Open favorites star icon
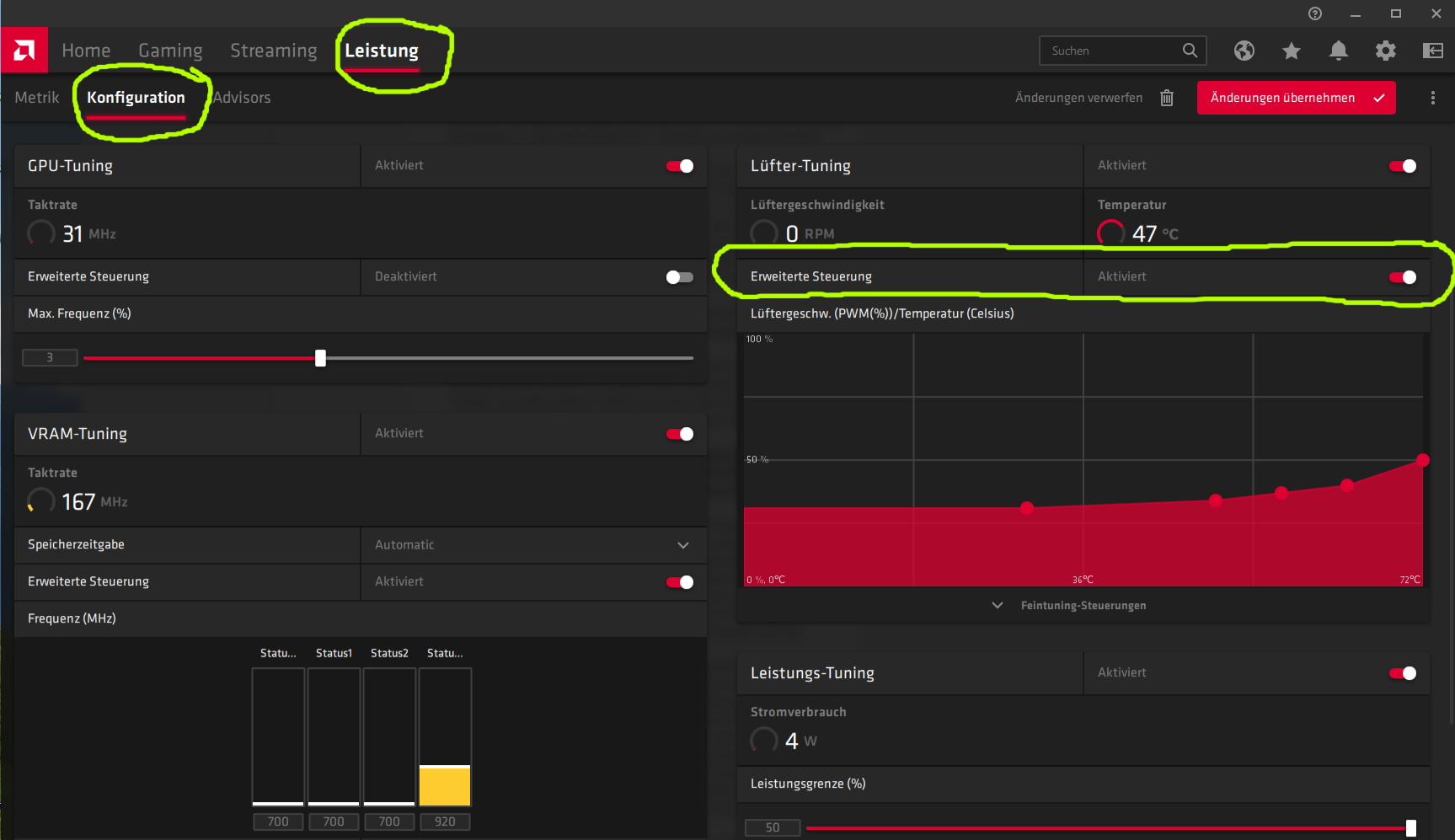The height and width of the screenshot is (840, 1455). point(1292,51)
